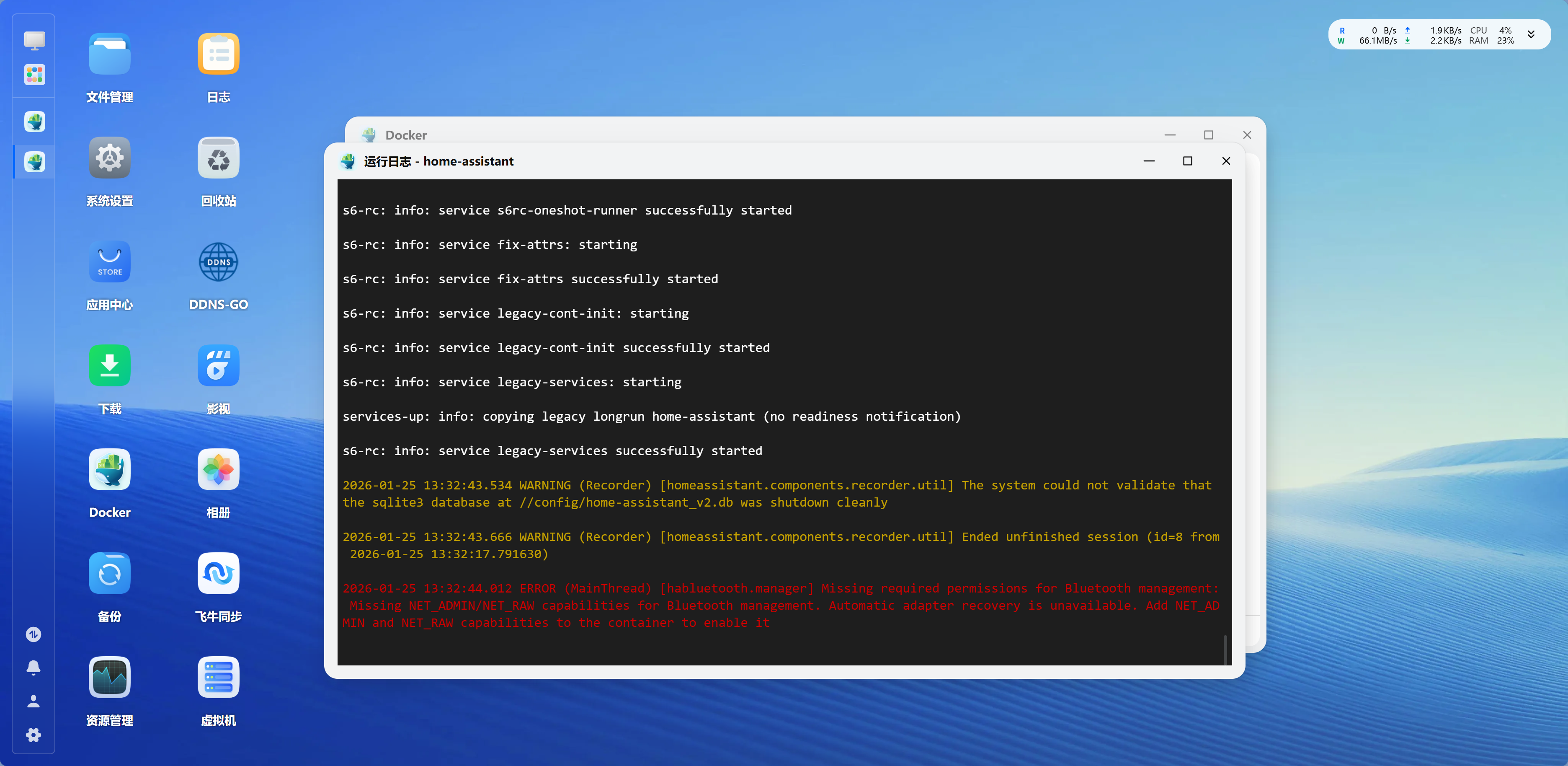1568x766 pixels.
Task: Launch the 影视 video app
Action: pos(218,365)
